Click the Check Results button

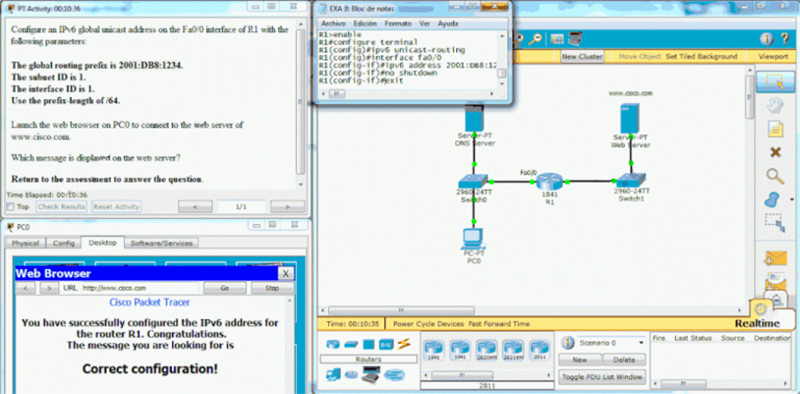coord(61,207)
